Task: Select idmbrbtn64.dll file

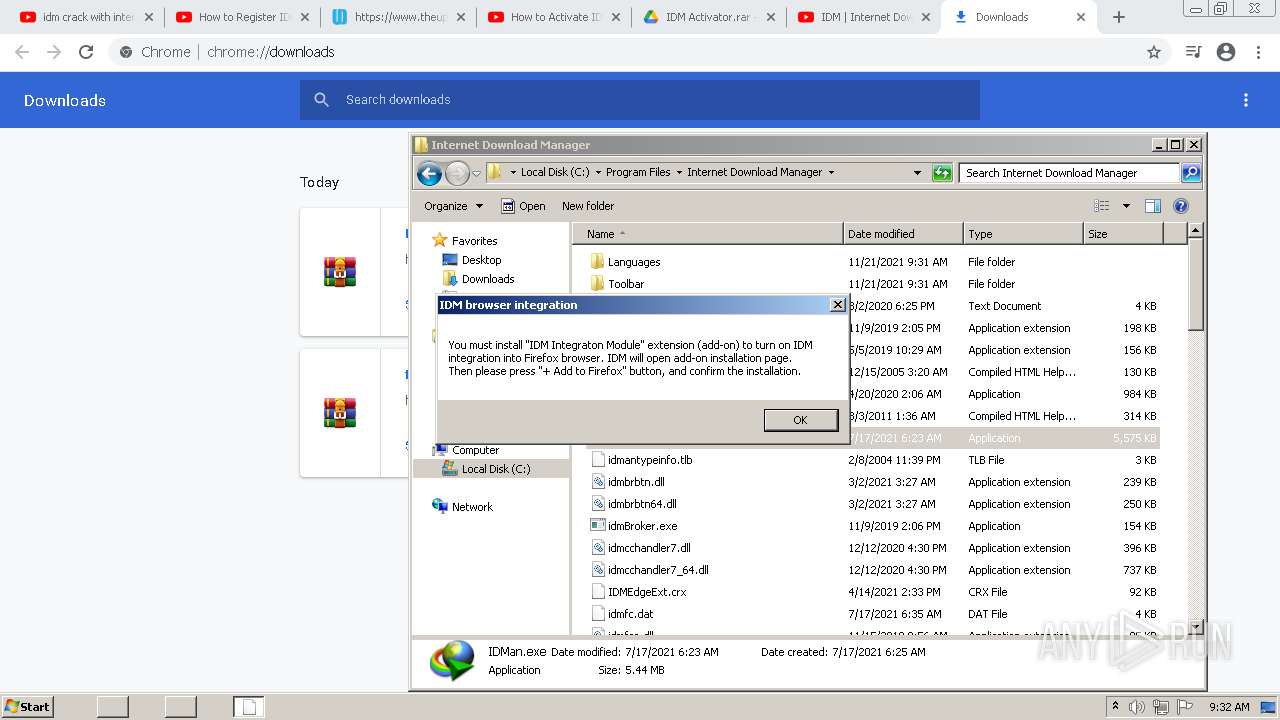Action: coord(642,504)
